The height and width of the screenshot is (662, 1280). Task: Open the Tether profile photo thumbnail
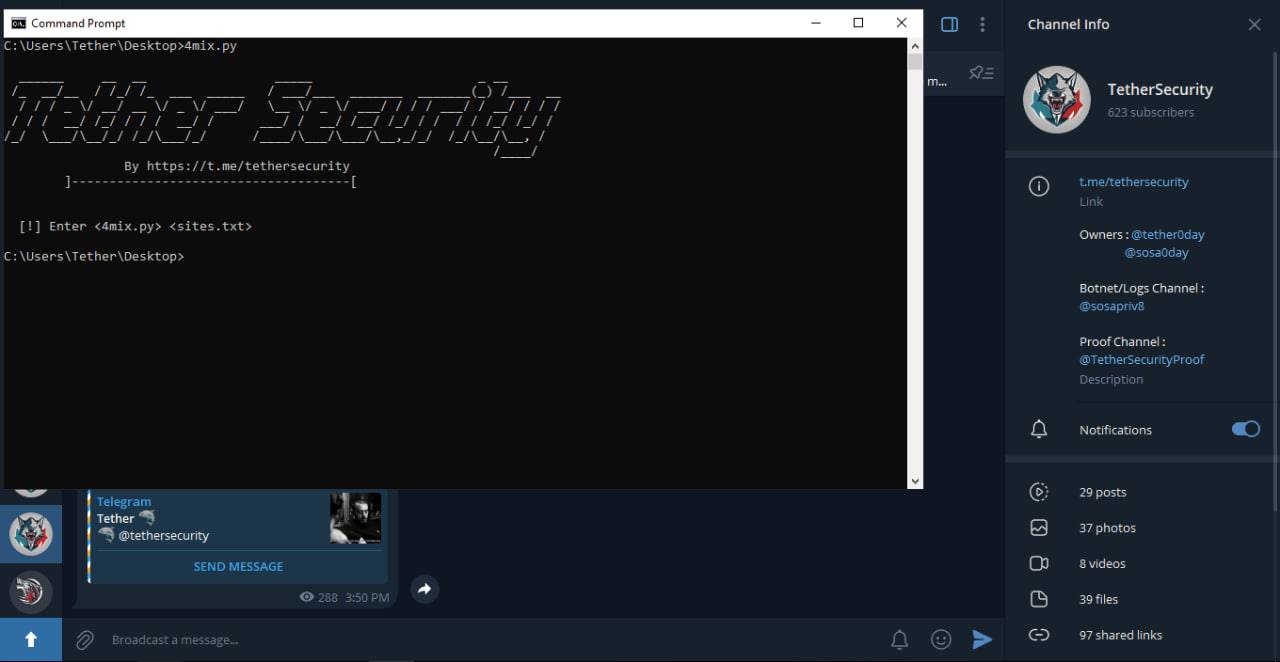tap(355, 518)
